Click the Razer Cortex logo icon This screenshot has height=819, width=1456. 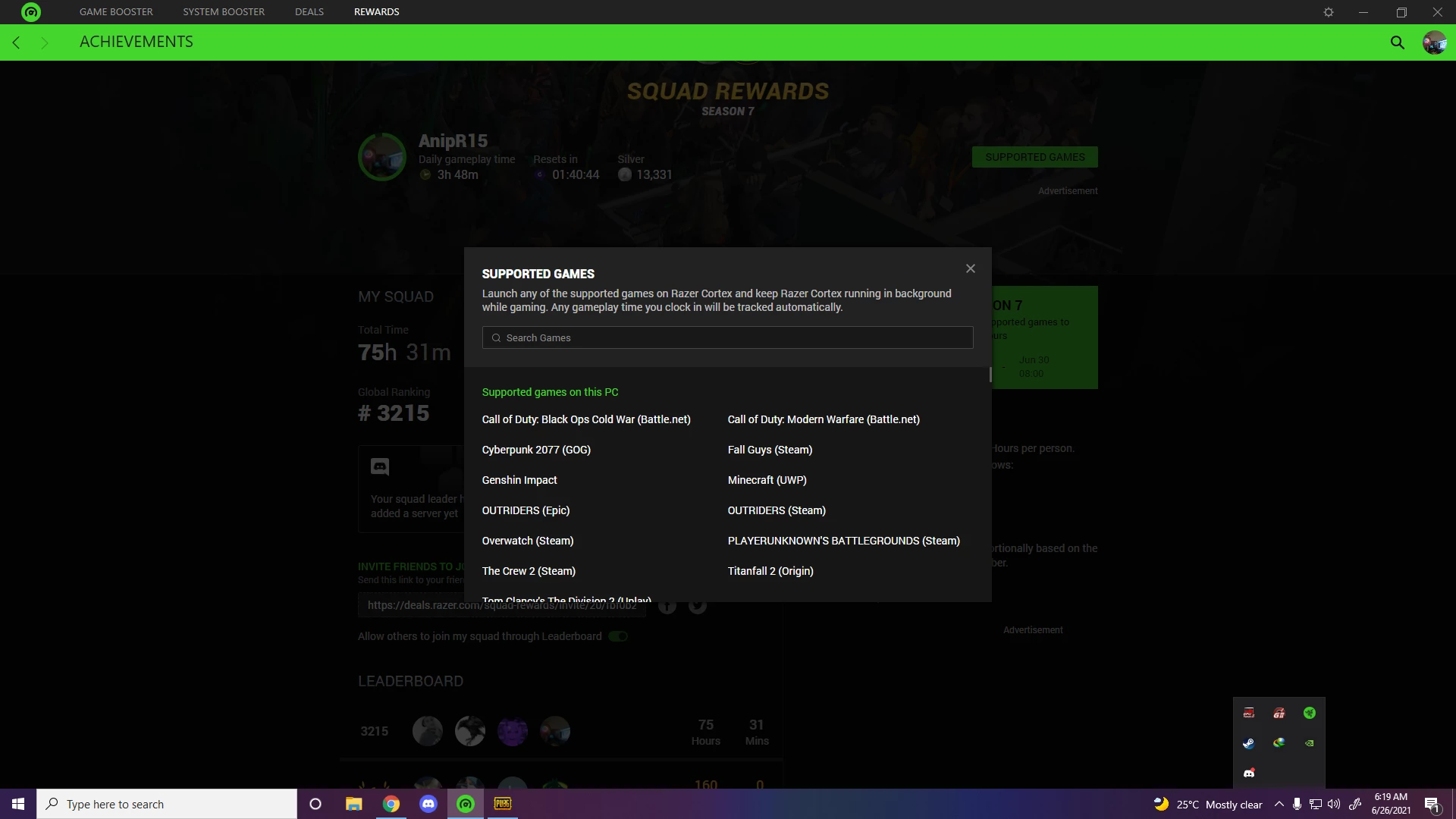(x=31, y=12)
